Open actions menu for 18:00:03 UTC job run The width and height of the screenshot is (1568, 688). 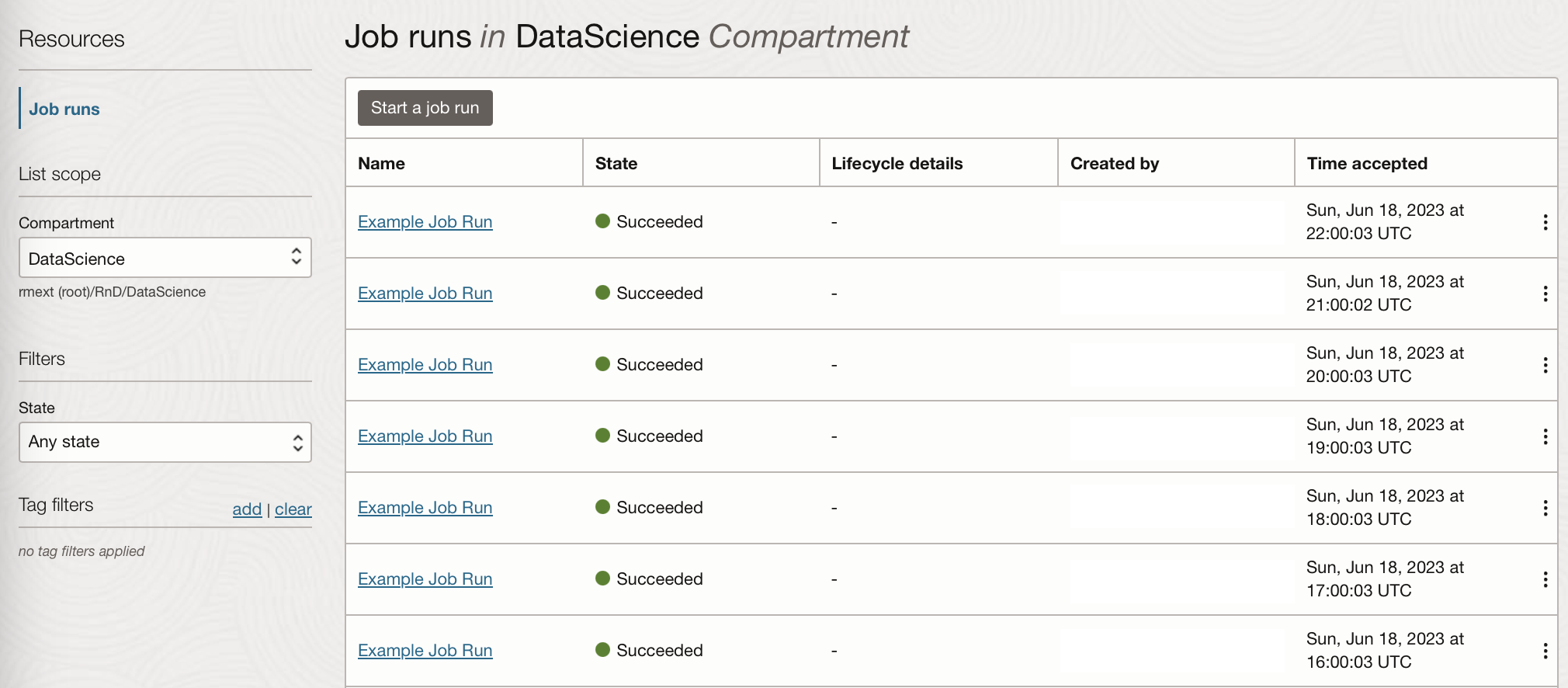(1545, 508)
